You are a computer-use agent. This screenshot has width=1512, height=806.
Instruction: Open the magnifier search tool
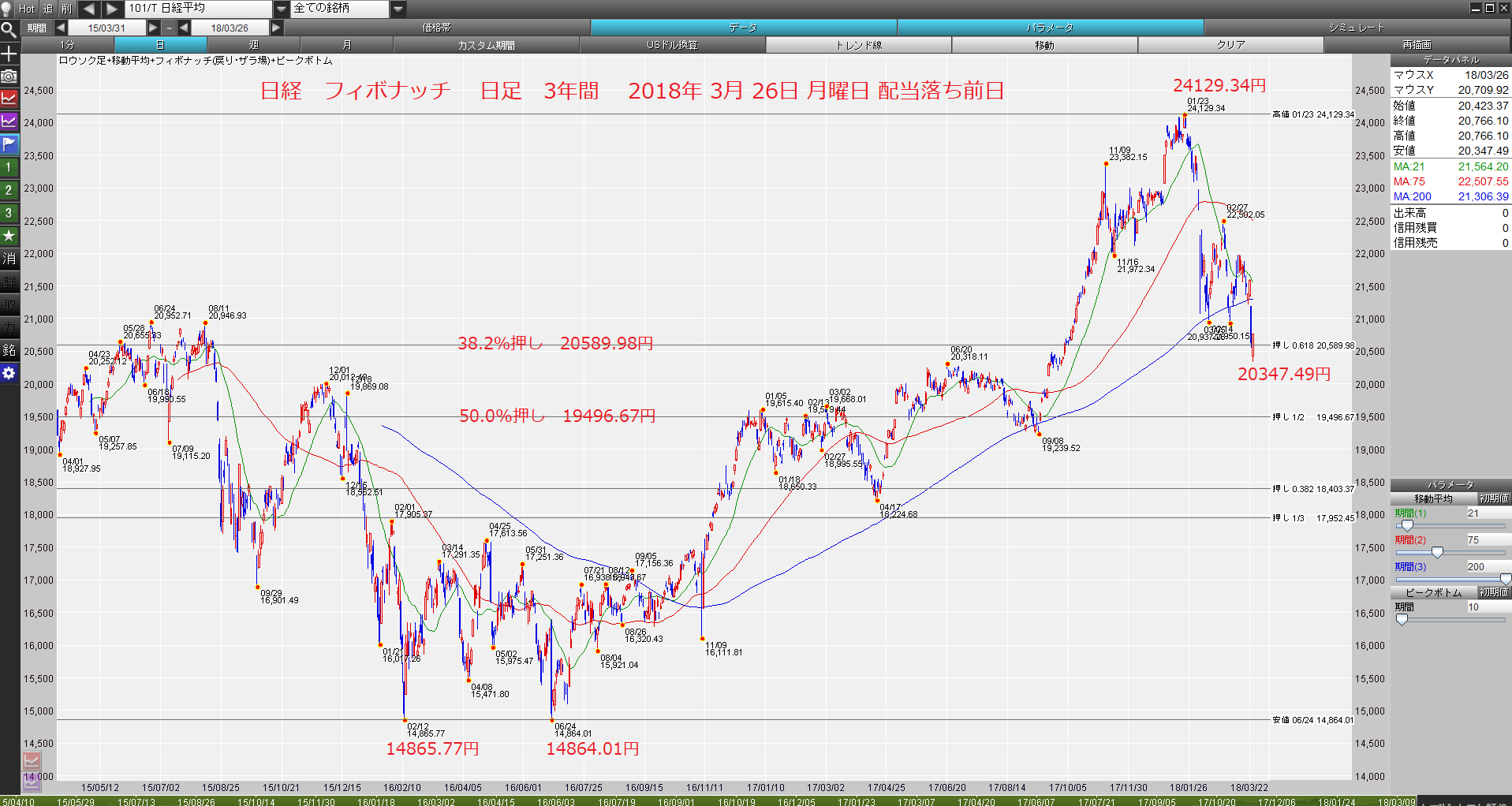pyautogui.click(x=9, y=31)
